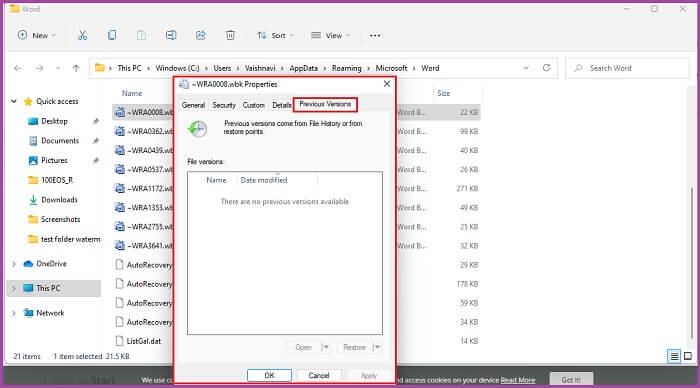
Task: Refresh the Word folder view
Action: [546, 68]
